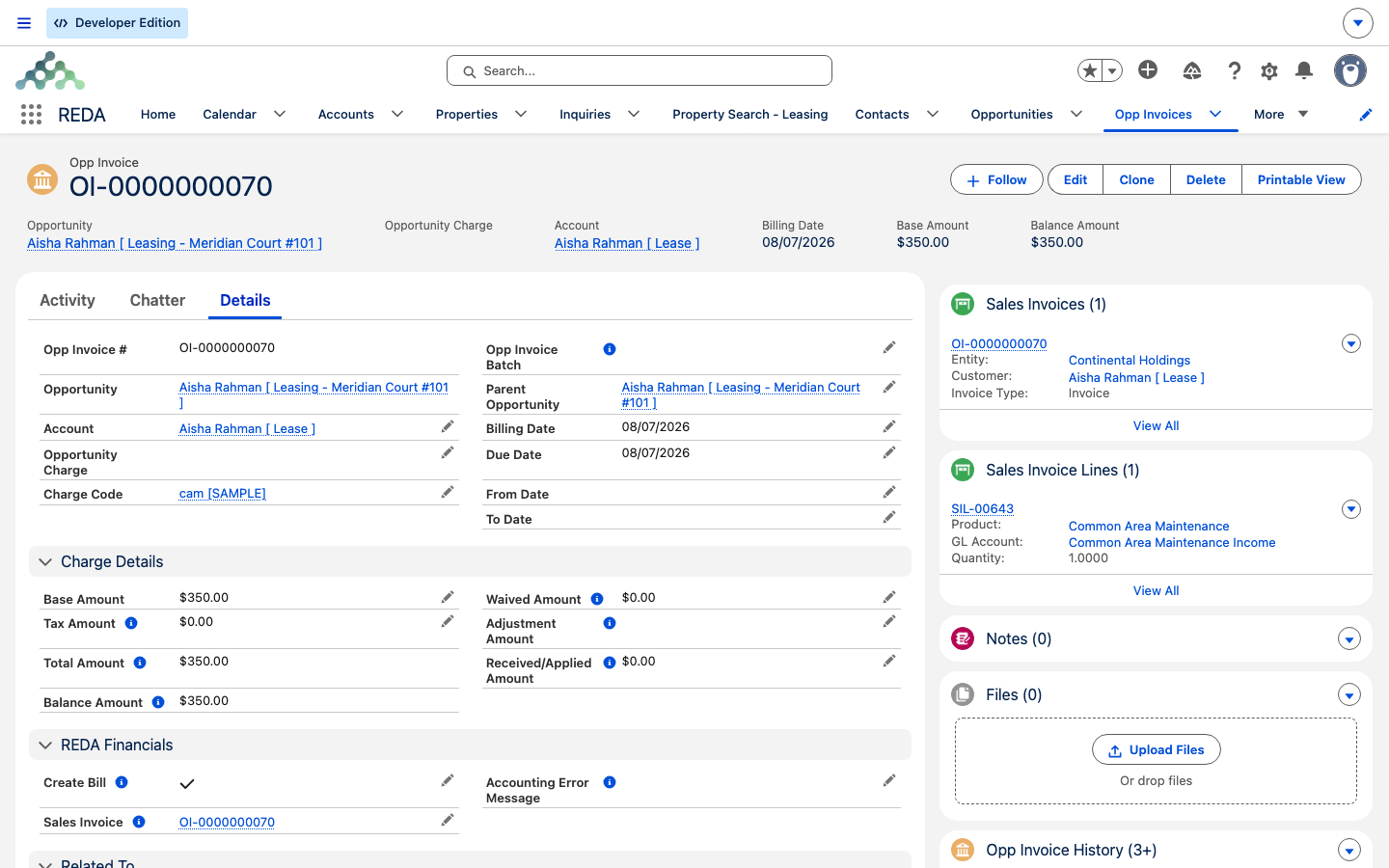
Task: Open the Help question mark icon
Action: click(1234, 70)
